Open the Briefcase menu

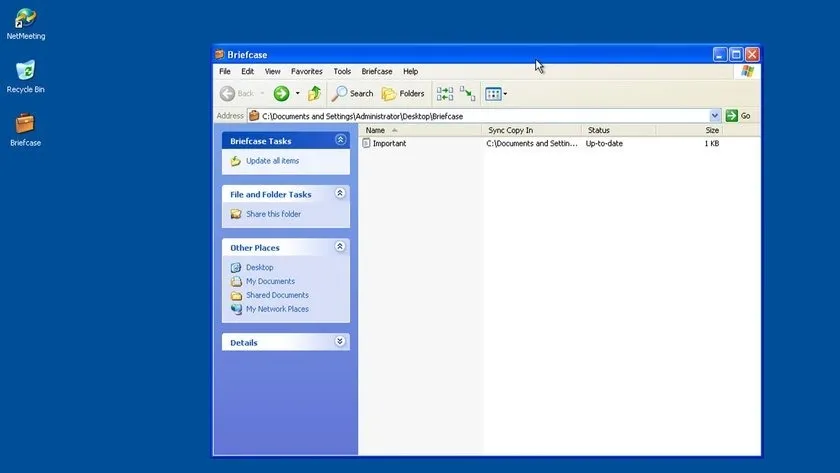point(376,72)
